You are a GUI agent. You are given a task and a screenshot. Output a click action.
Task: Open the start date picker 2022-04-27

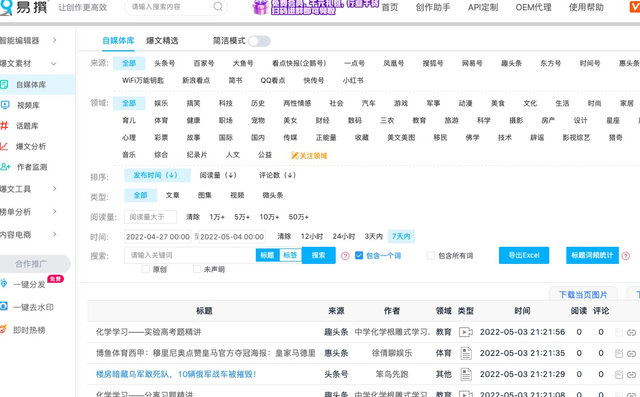point(158,237)
